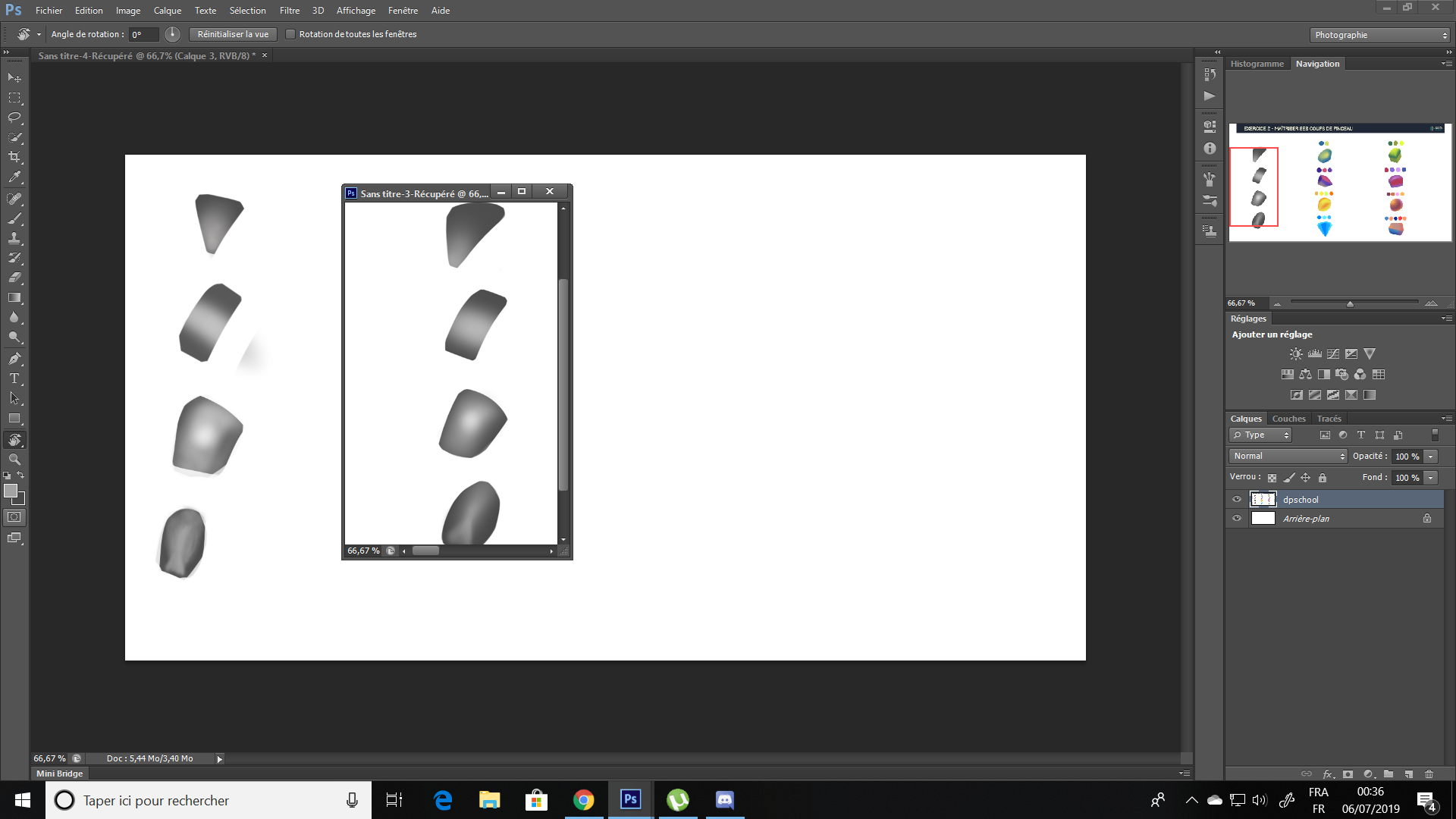Open the Normal blend mode dropdown
The height and width of the screenshot is (819, 1456).
(x=1287, y=456)
